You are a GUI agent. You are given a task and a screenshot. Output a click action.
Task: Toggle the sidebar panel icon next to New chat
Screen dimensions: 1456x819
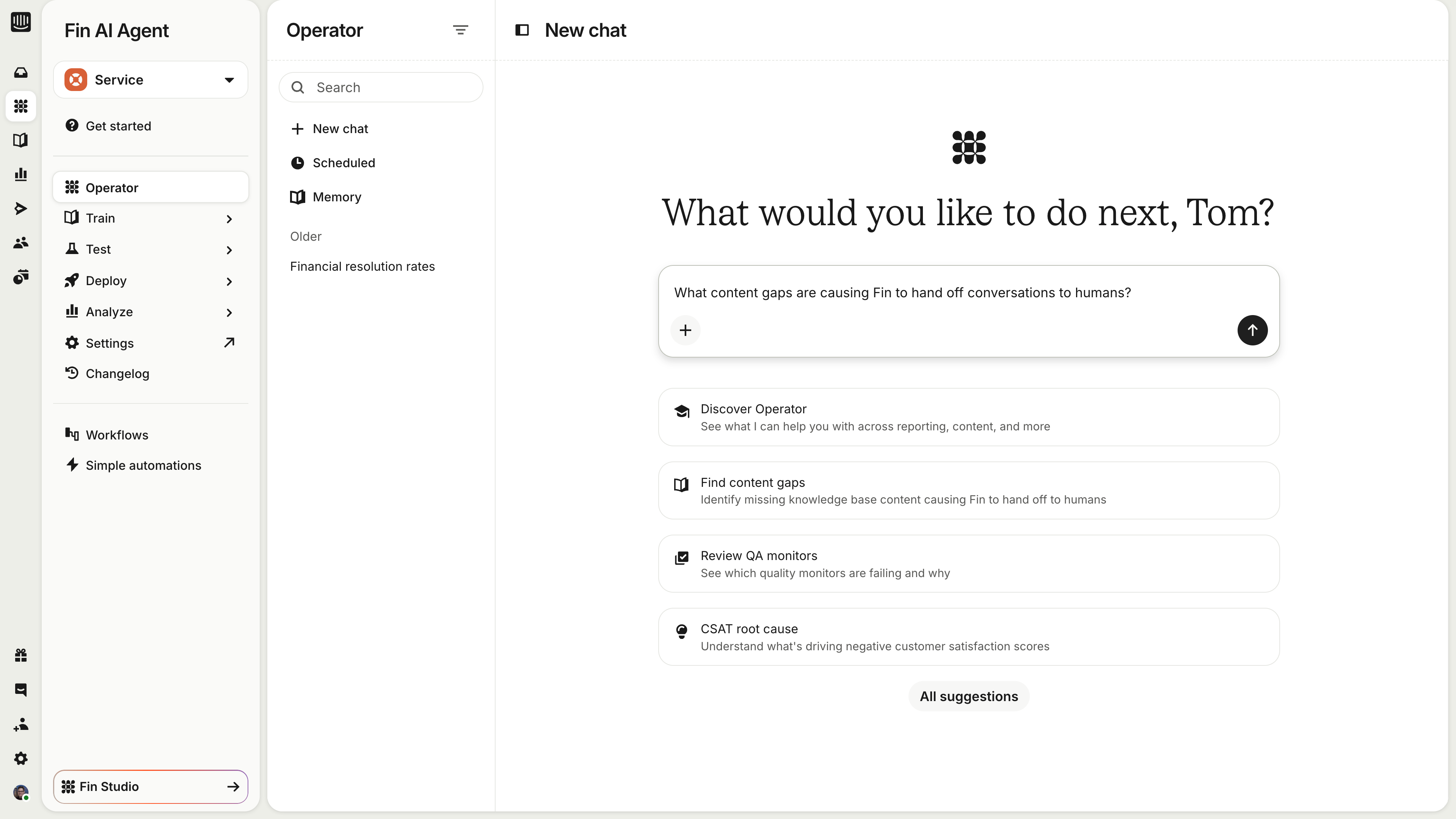pyautogui.click(x=522, y=30)
